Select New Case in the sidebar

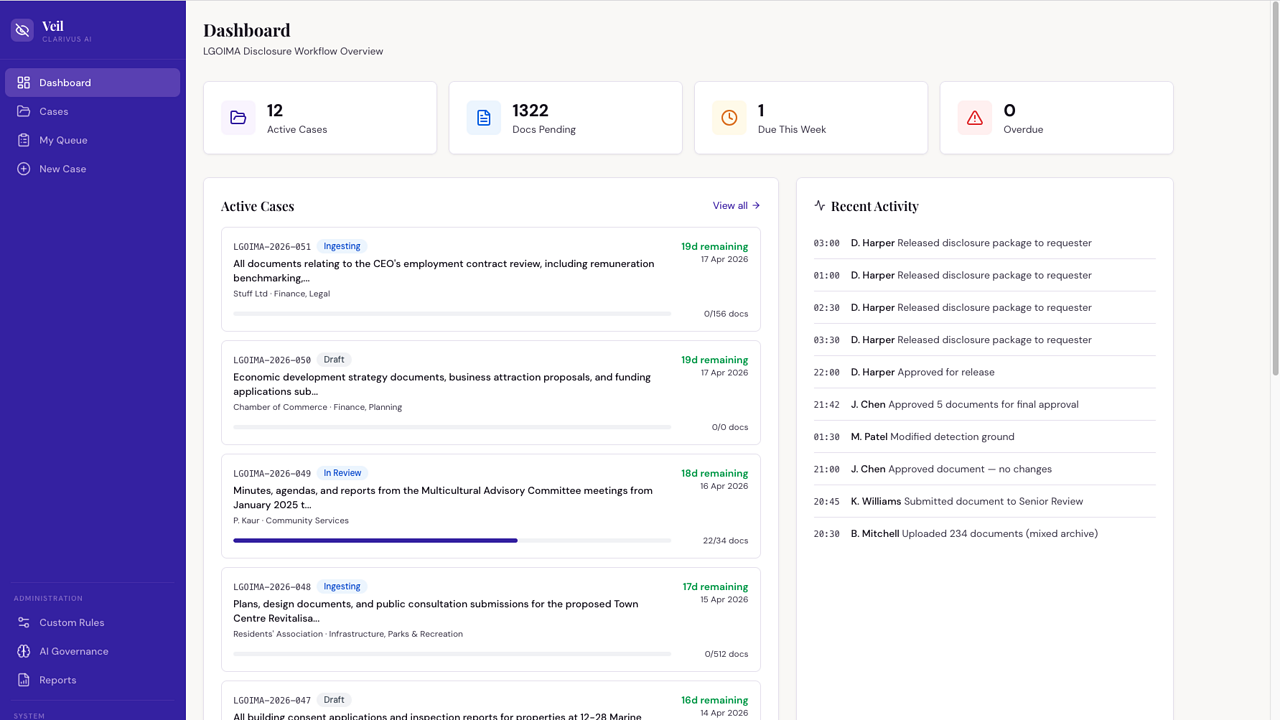coord(92,169)
